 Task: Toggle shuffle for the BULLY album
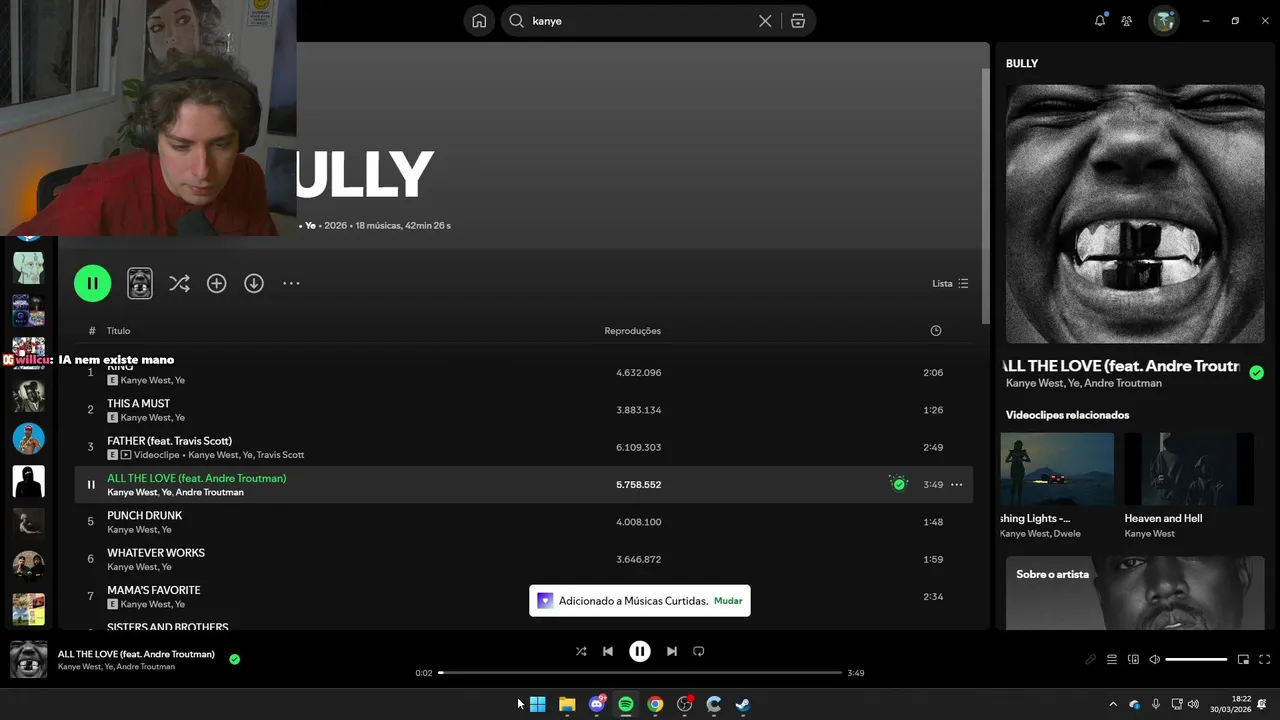(x=179, y=283)
